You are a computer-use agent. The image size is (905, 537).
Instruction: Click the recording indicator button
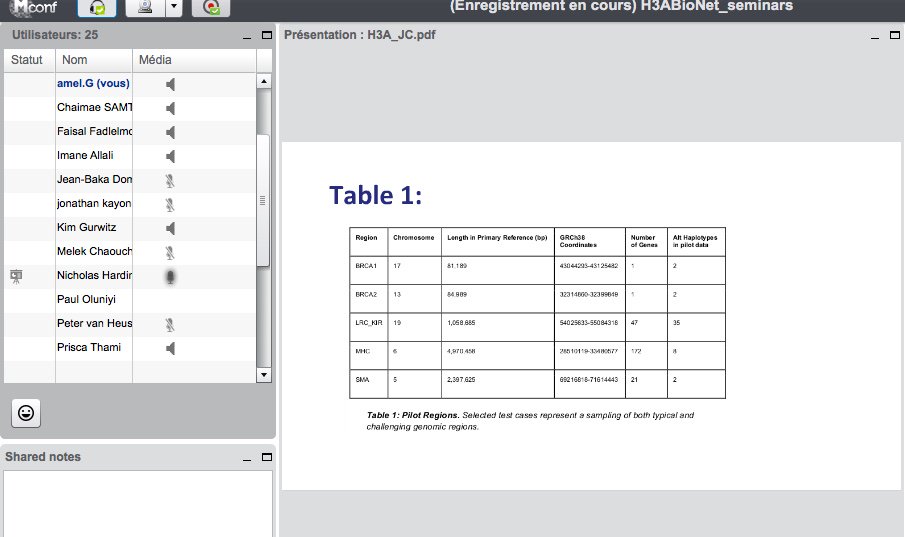(x=211, y=8)
